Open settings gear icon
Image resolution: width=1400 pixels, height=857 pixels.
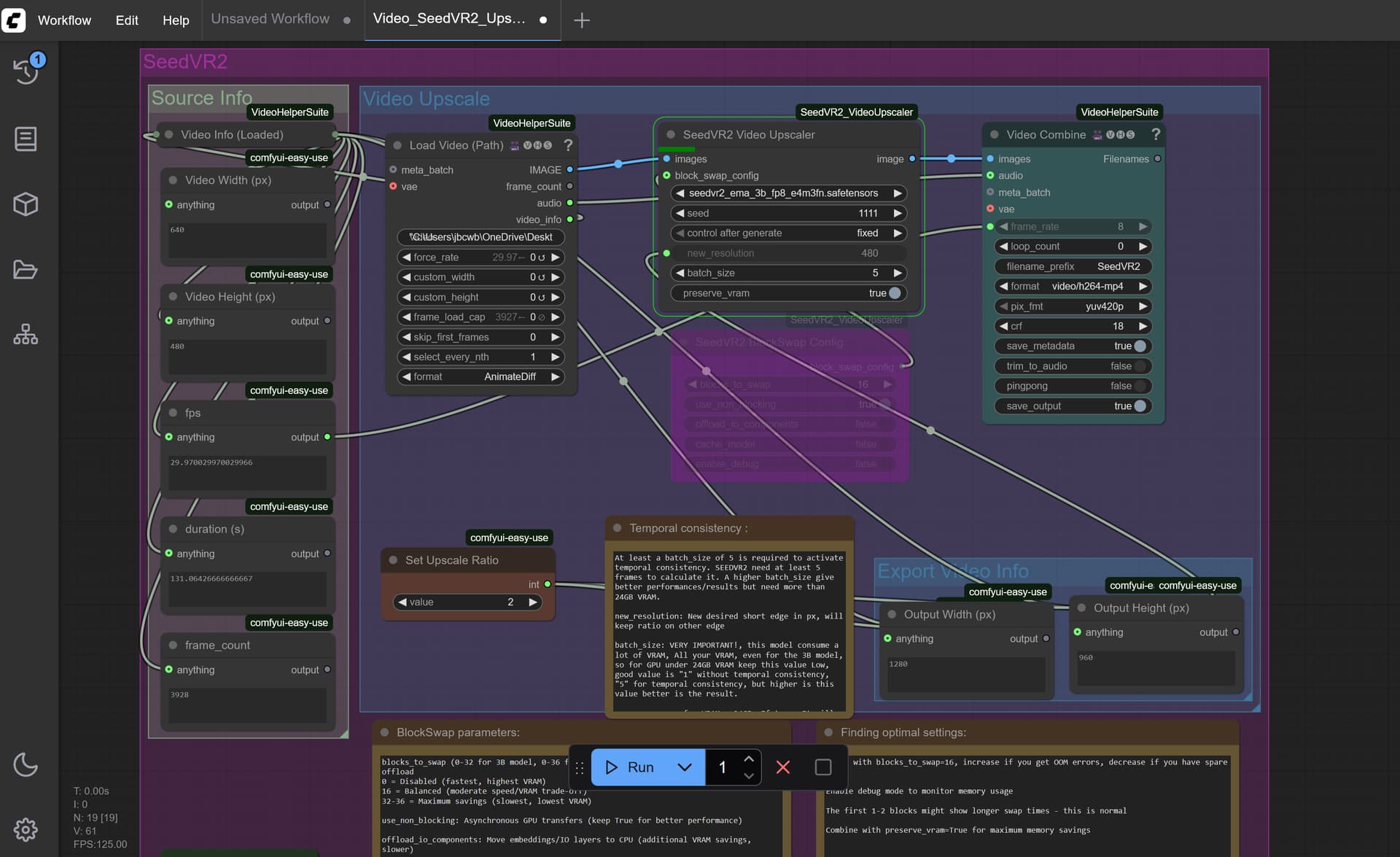pyautogui.click(x=26, y=829)
